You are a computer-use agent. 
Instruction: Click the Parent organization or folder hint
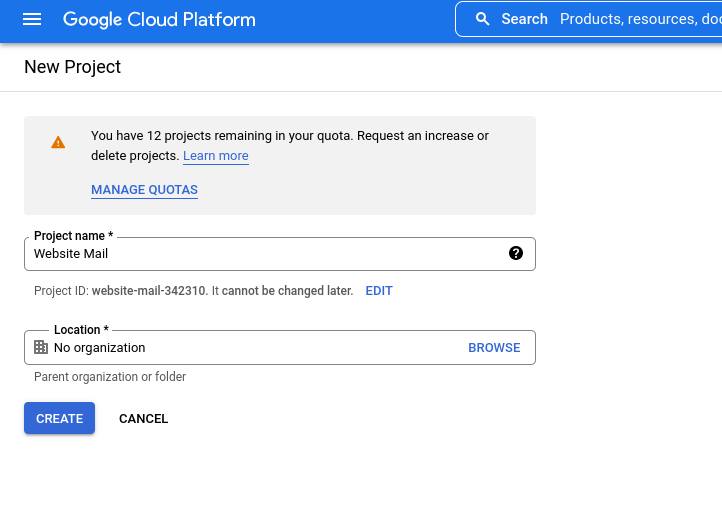click(x=110, y=377)
